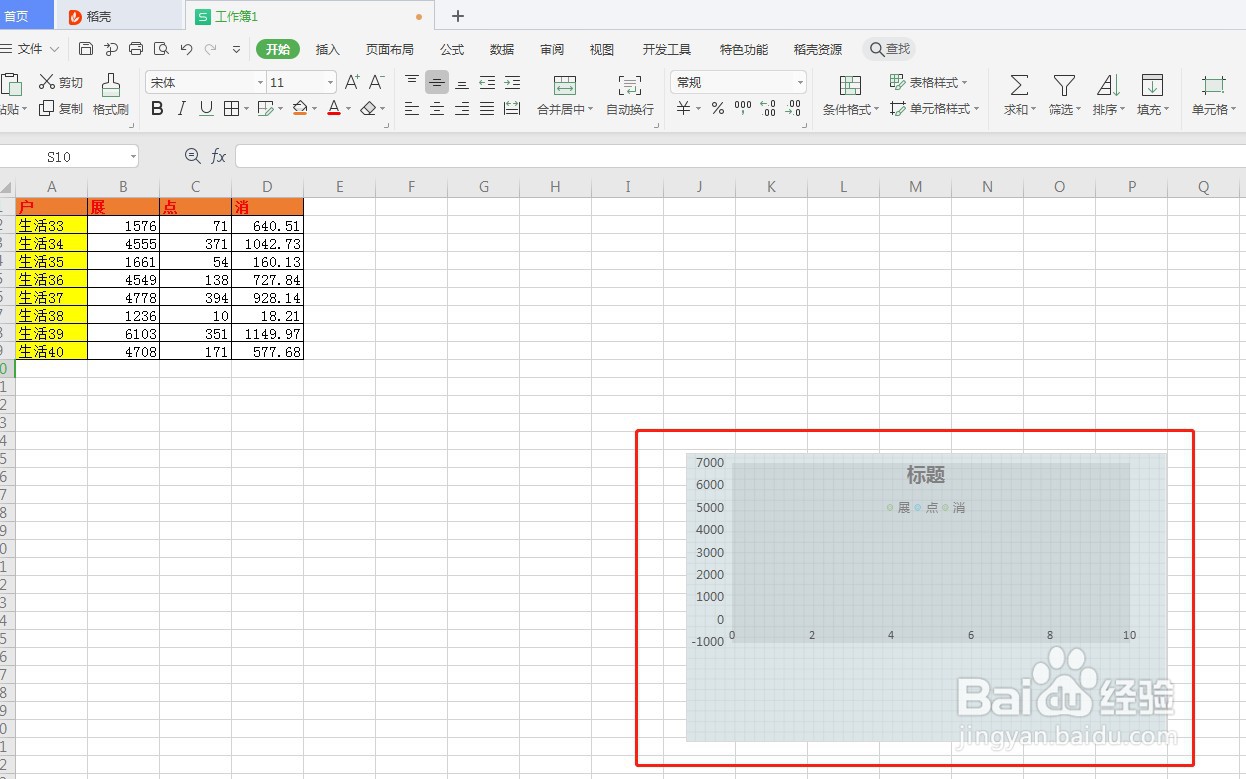Align text to the right

[462, 108]
